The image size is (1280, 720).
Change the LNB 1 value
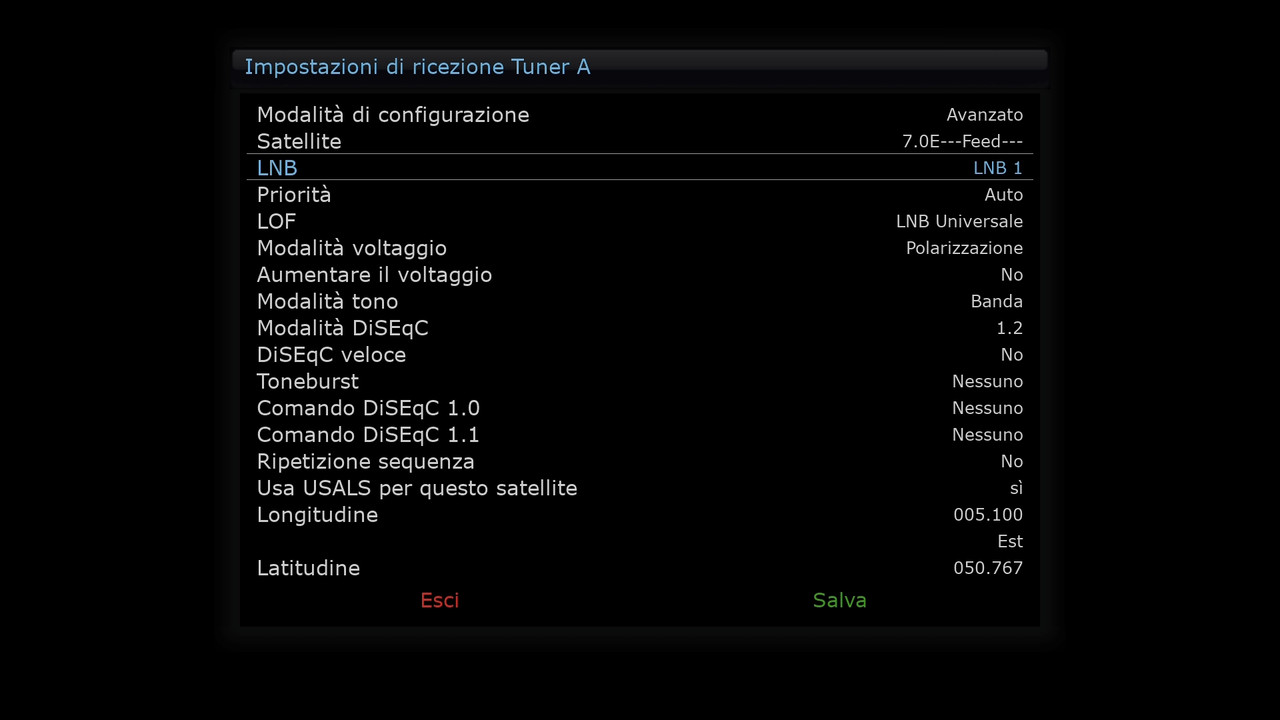pyautogui.click(x=998, y=168)
